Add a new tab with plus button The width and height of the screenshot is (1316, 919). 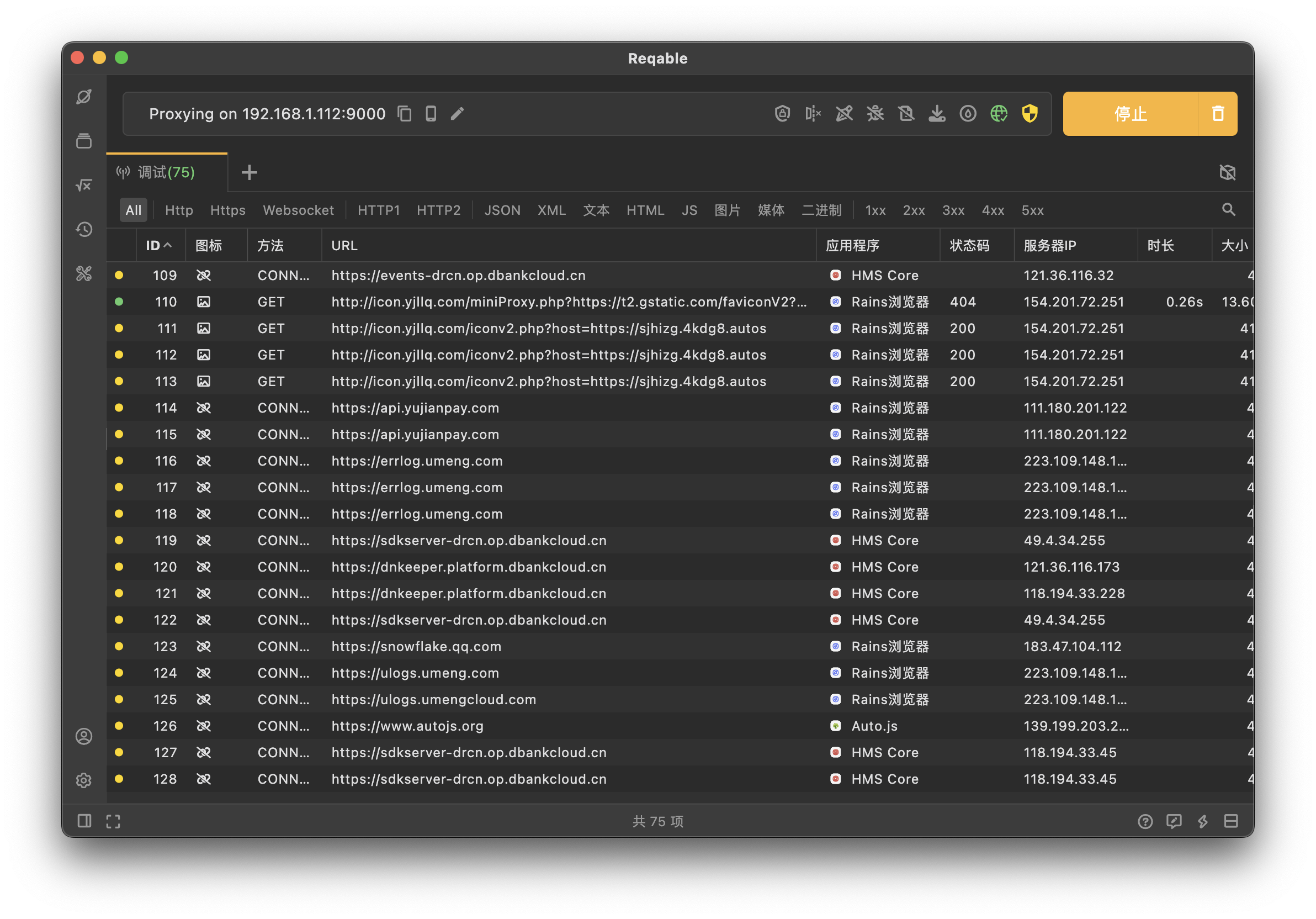click(x=250, y=172)
